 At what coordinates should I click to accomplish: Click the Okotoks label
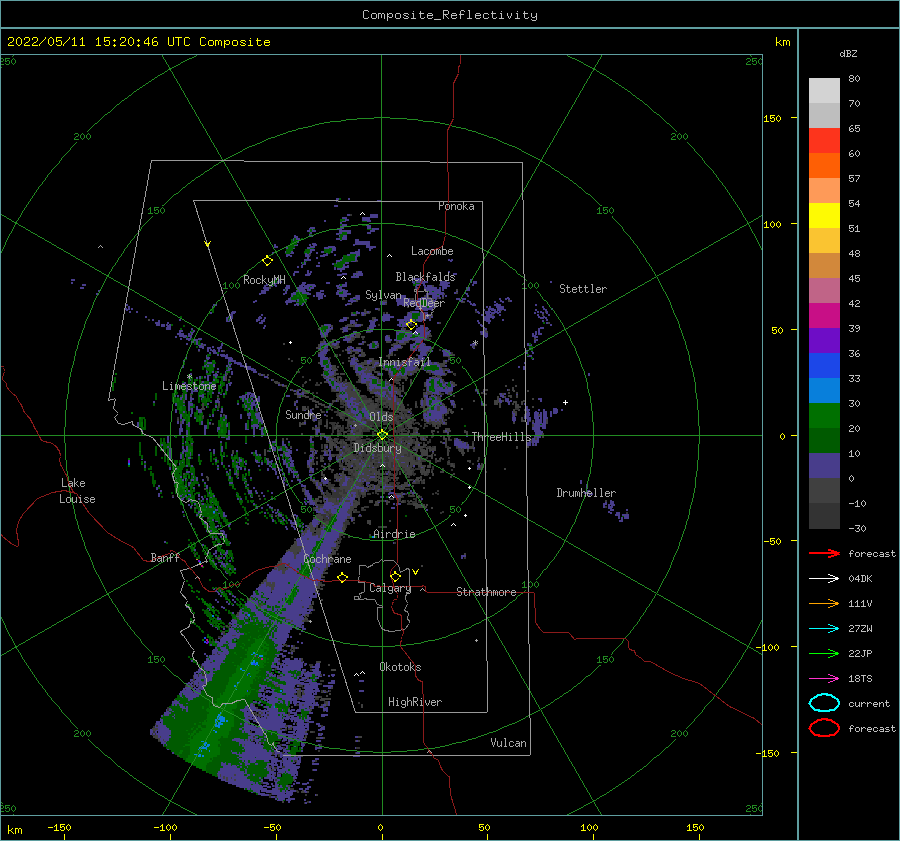pyautogui.click(x=400, y=667)
